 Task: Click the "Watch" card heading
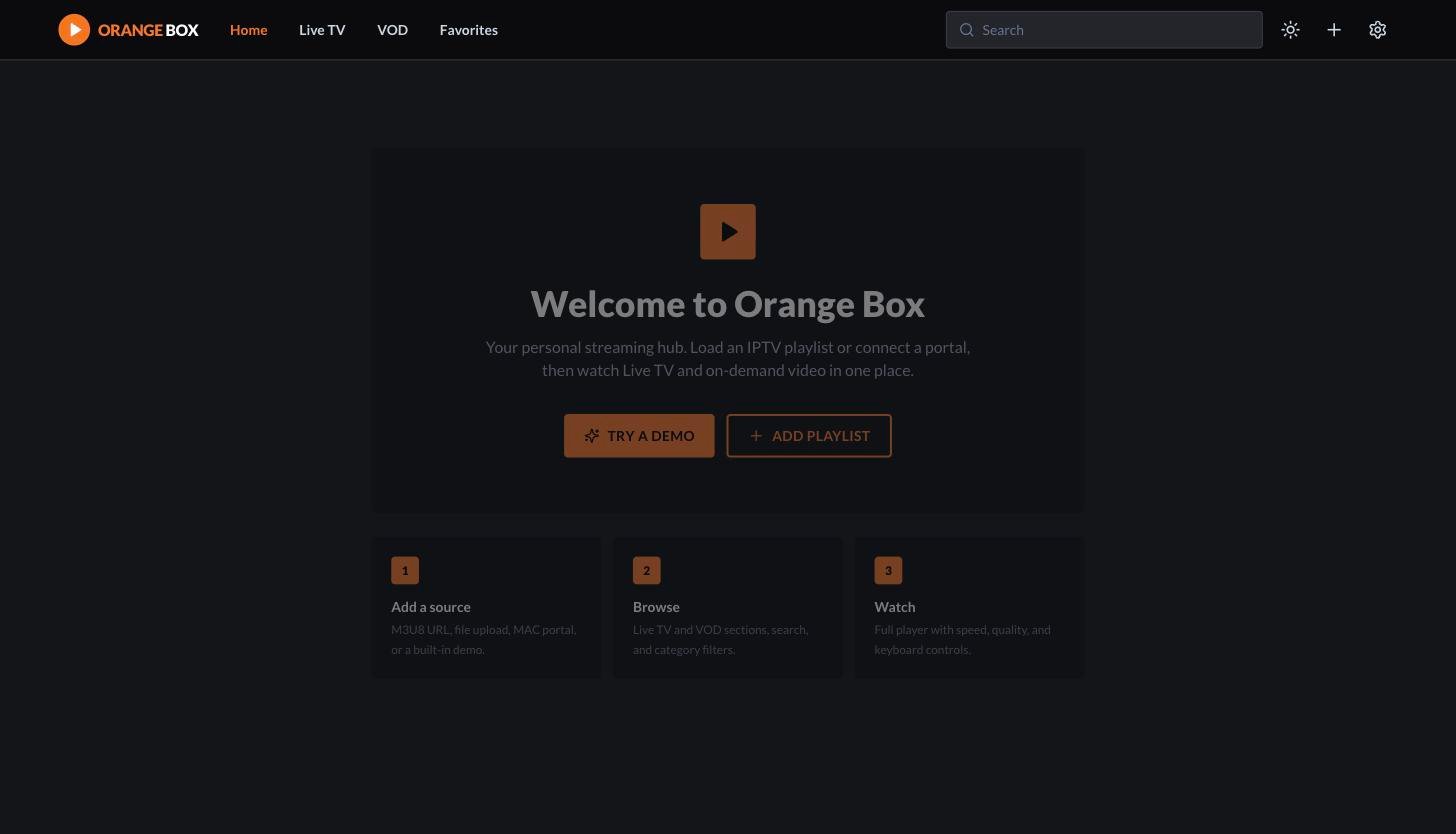click(x=895, y=607)
